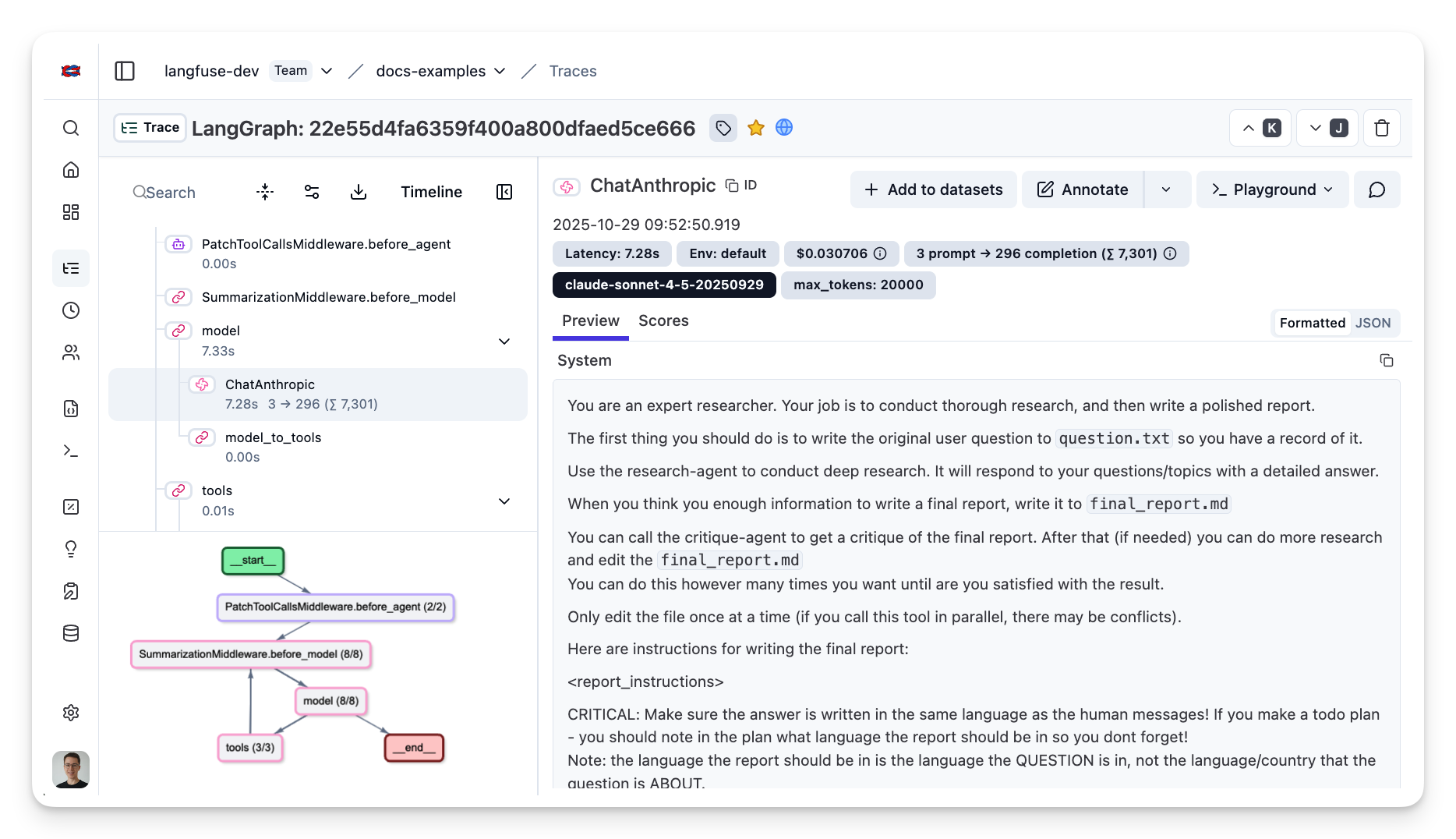1456x839 pixels.
Task: Collapse the model span in the tree
Action: 504,342
